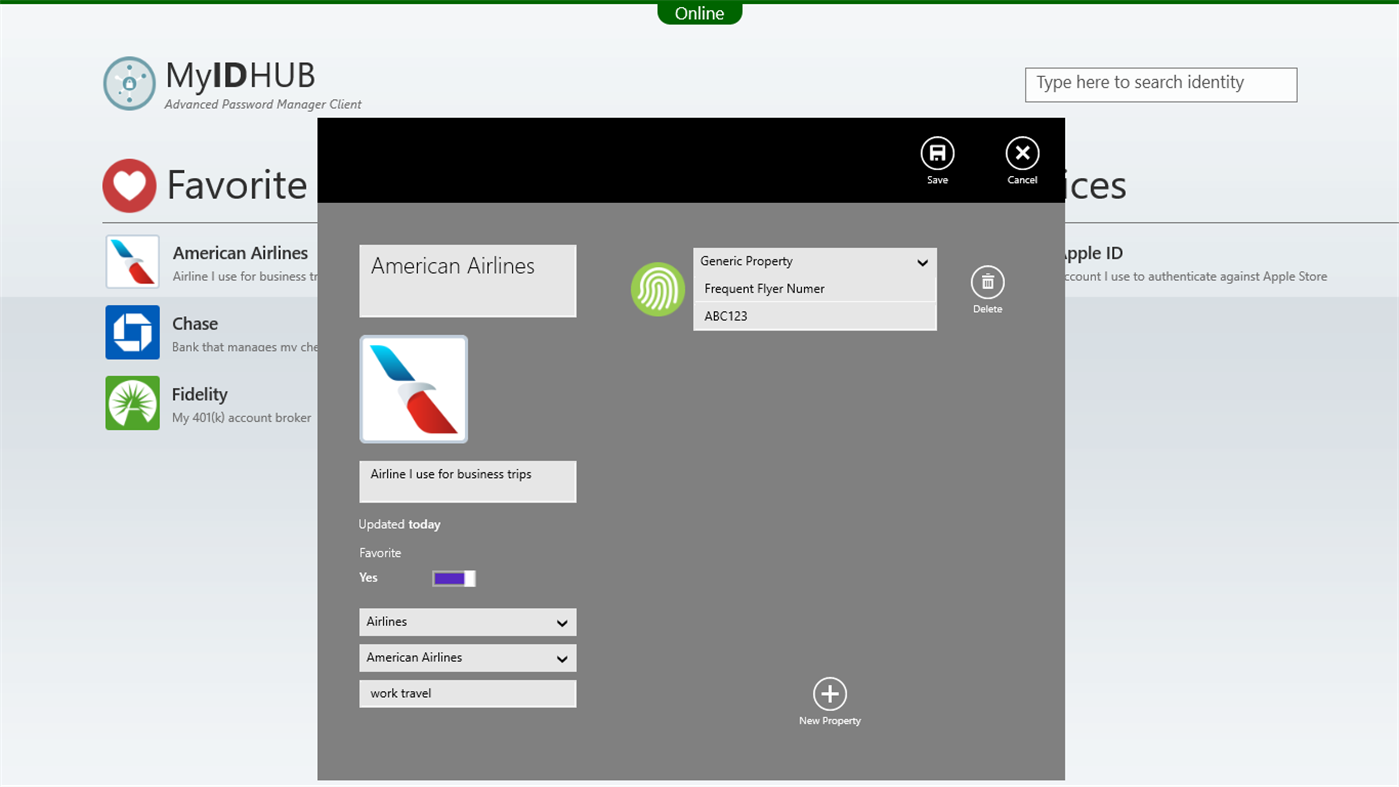Cancel editing with the X icon
The image size is (1399, 787).
pos(1022,155)
